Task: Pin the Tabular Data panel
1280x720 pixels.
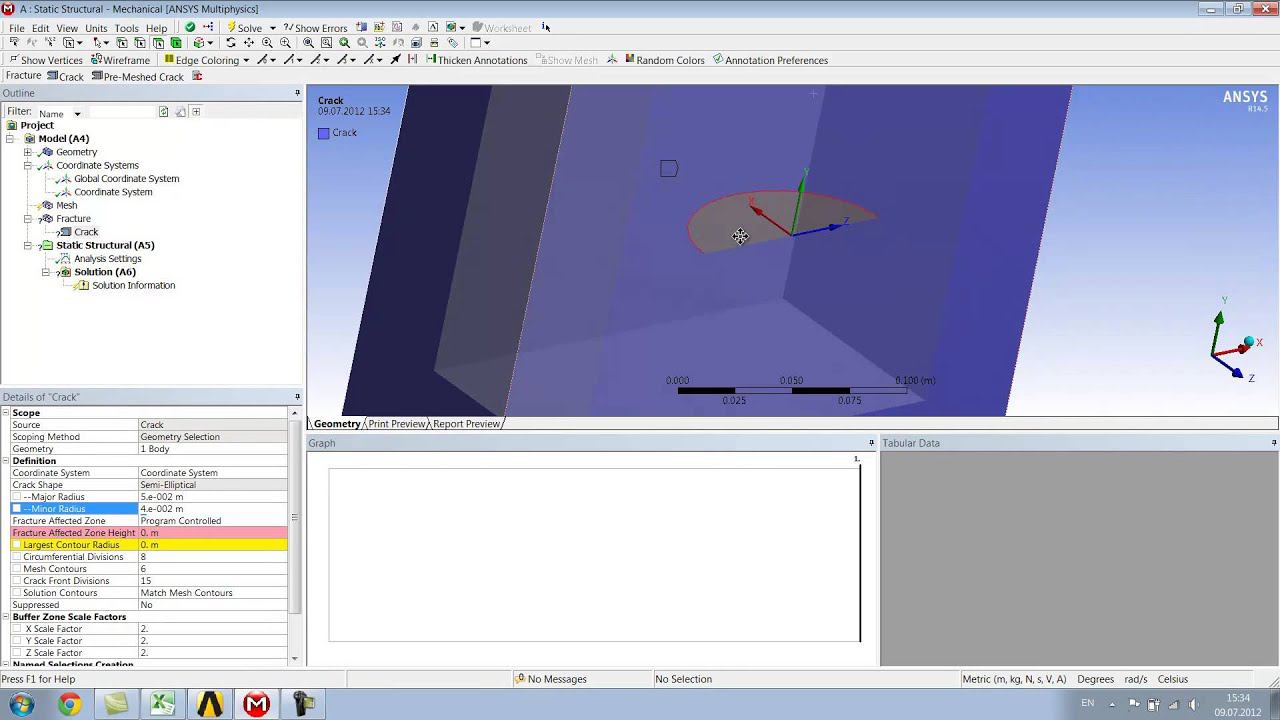Action: (1273, 443)
